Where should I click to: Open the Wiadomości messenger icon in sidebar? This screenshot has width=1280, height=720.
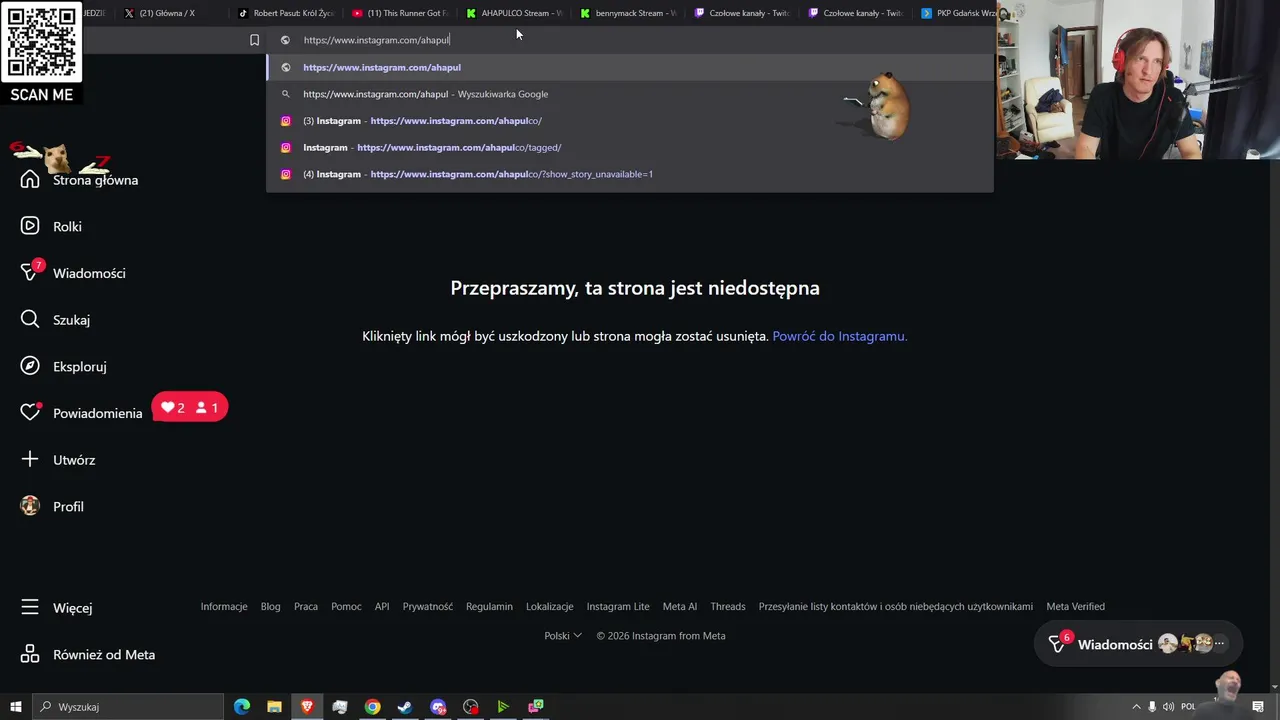click(x=30, y=273)
